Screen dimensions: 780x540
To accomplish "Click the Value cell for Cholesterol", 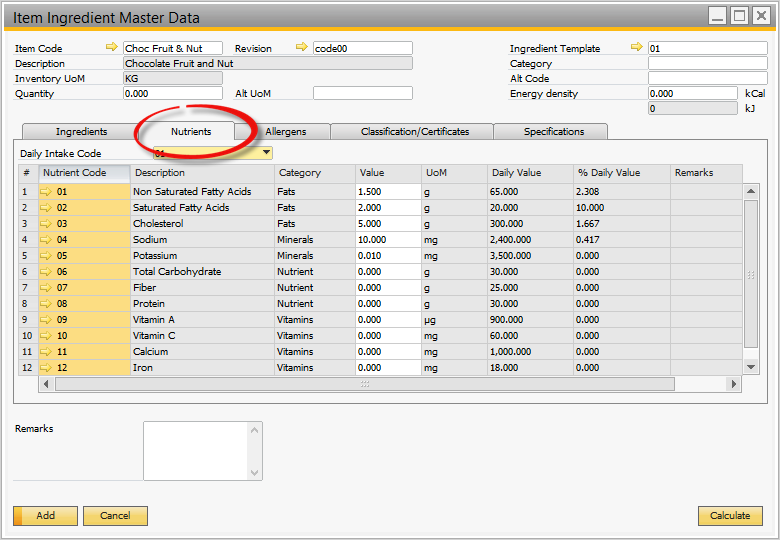I will click(x=389, y=224).
